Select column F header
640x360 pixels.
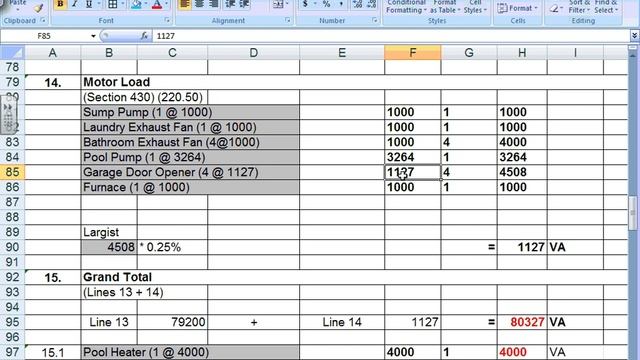pos(413,53)
